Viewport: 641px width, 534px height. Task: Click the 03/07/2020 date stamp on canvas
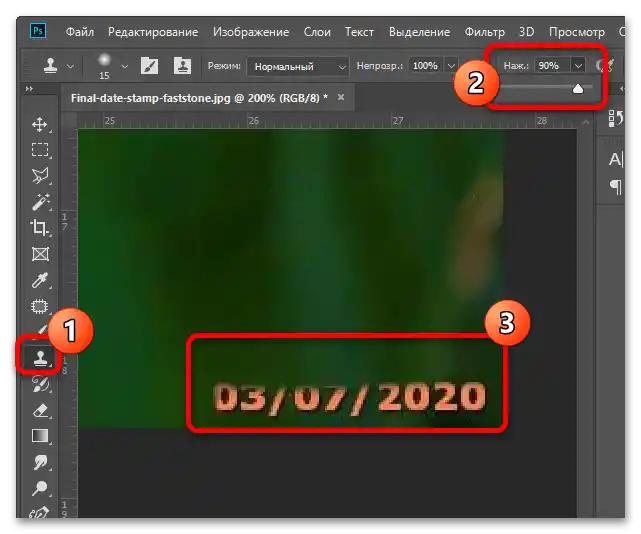coord(350,397)
